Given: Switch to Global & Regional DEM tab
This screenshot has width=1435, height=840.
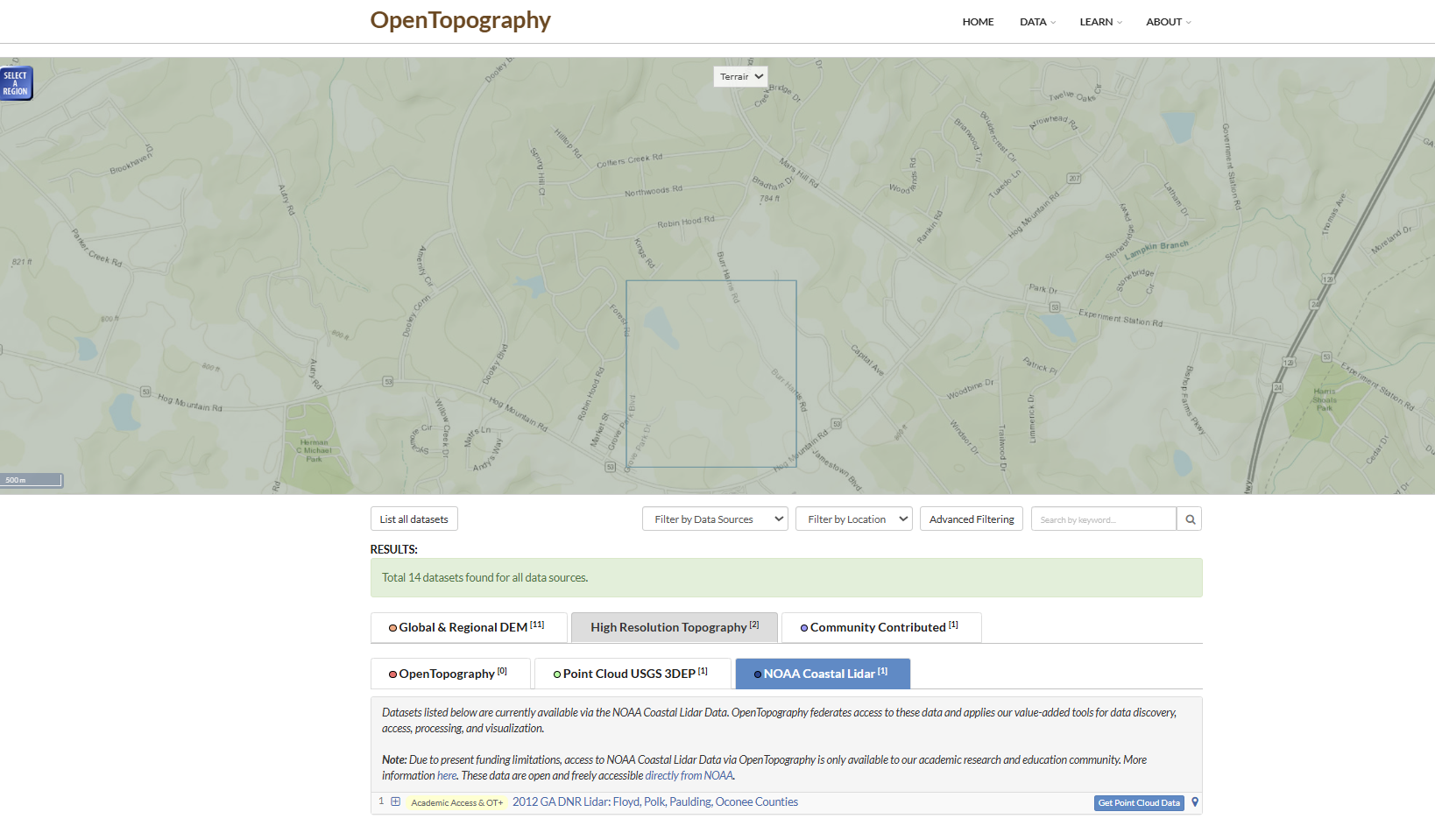Looking at the screenshot, I should click(x=469, y=627).
